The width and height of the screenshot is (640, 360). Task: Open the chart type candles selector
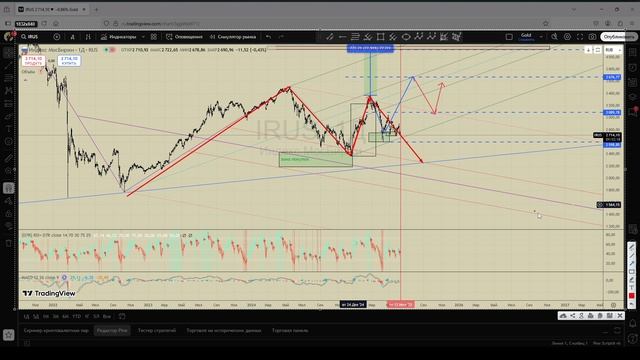tap(88, 37)
